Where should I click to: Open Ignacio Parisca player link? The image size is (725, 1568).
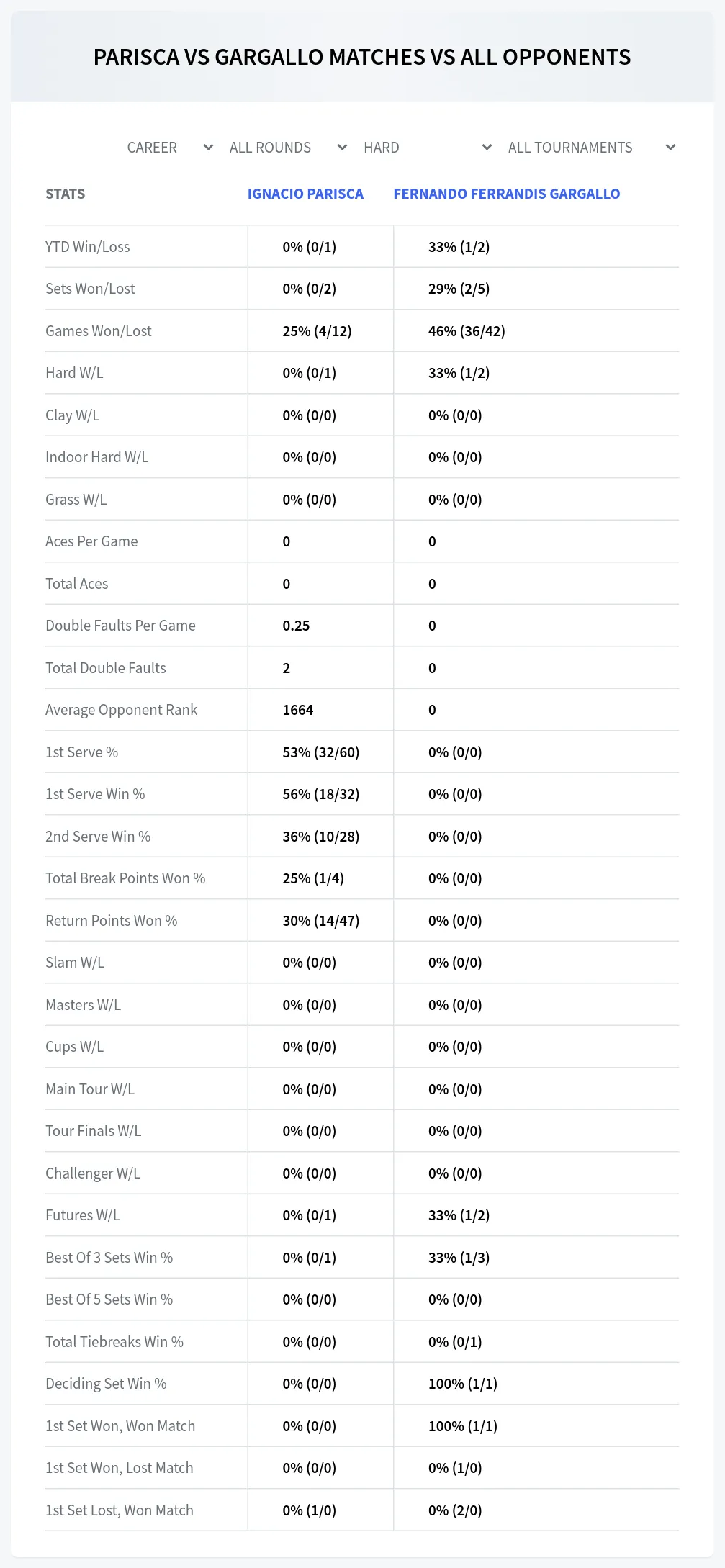305,194
